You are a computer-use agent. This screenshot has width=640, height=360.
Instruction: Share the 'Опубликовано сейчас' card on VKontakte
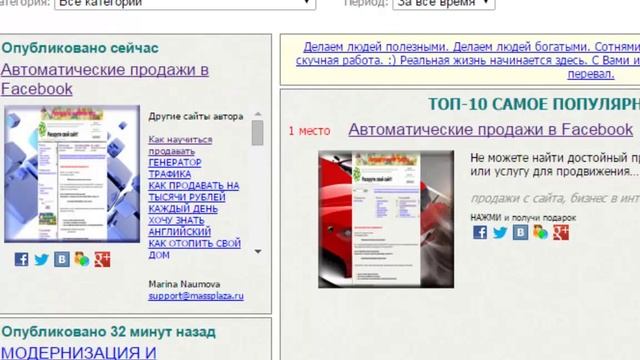point(62,259)
